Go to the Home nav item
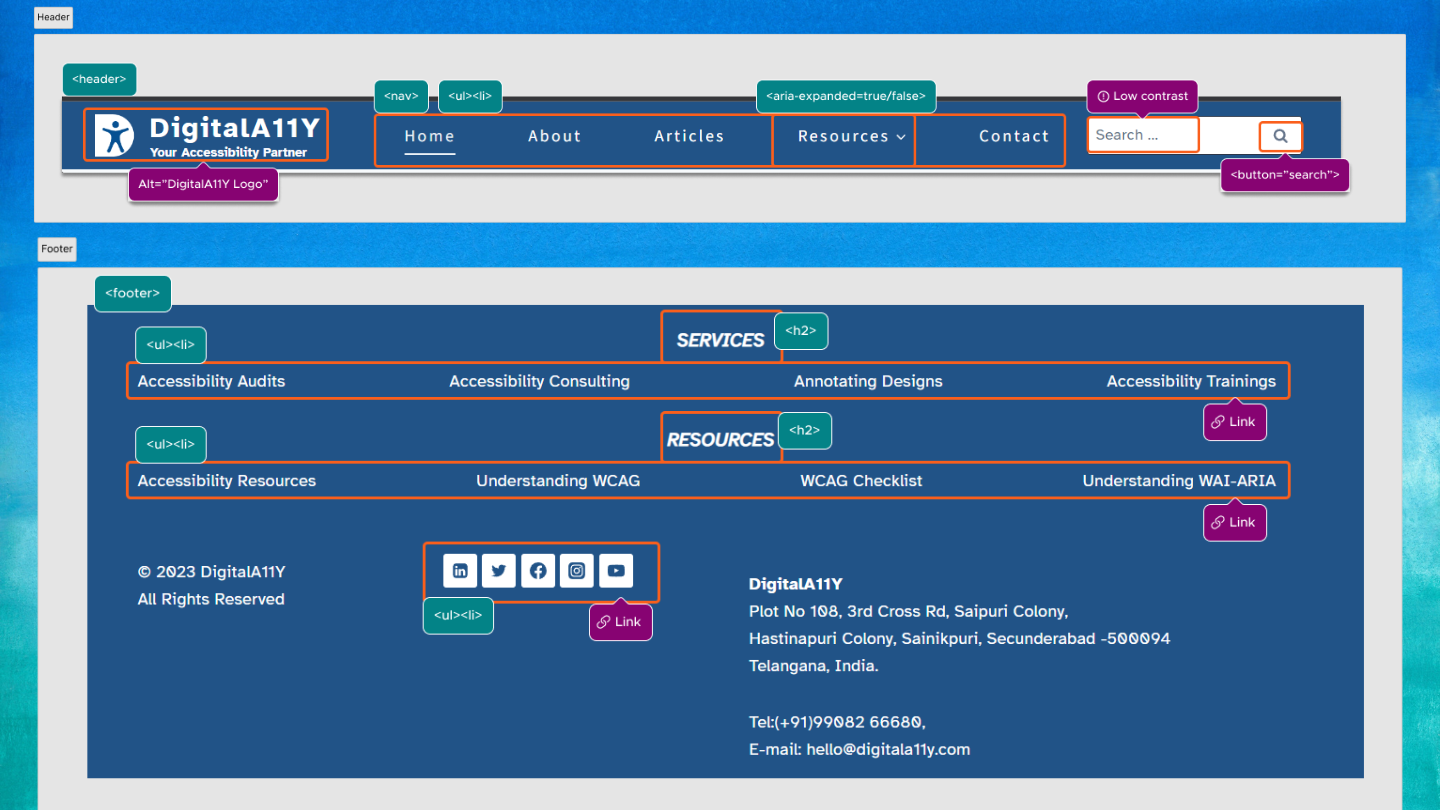Viewport: 1440px width, 810px height. tap(430, 136)
